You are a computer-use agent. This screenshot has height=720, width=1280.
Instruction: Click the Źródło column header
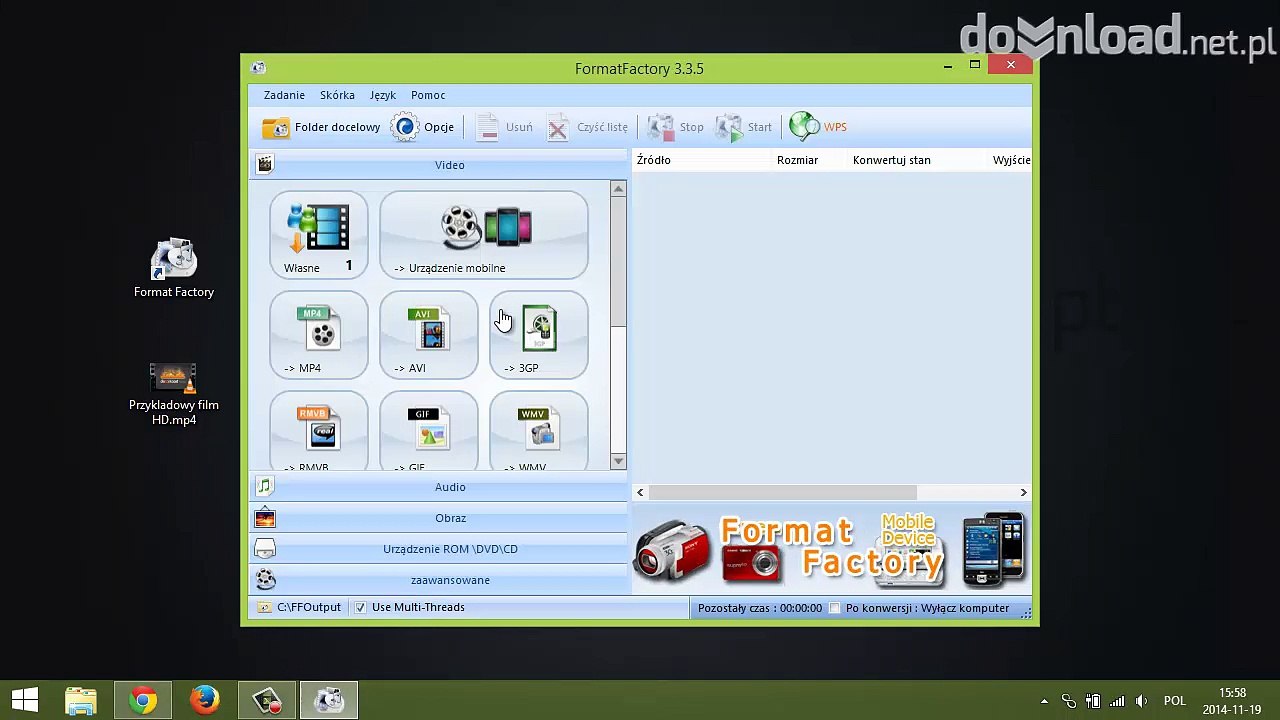pyautogui.click(x=702, y=160)
